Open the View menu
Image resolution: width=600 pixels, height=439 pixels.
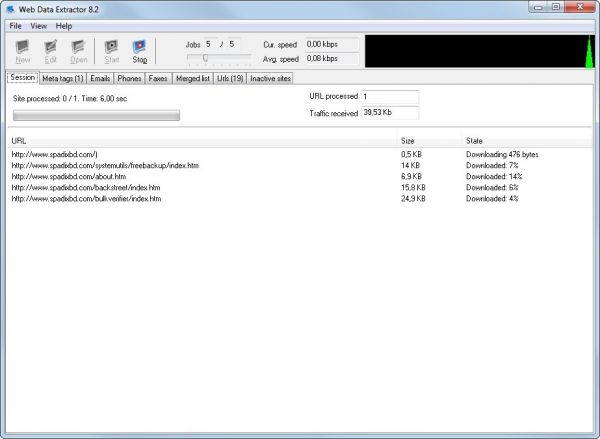coord(38,26)
